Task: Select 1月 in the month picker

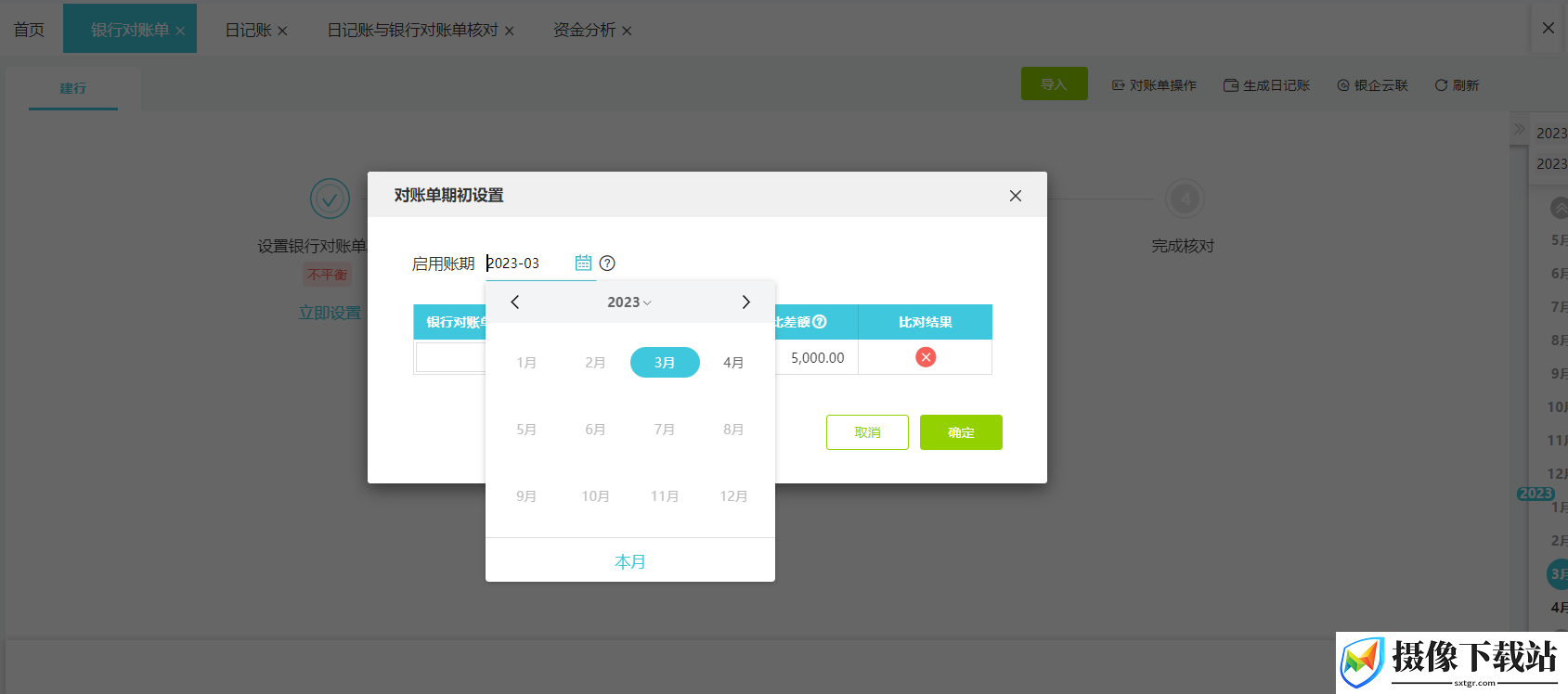Action: pos(526,363)
